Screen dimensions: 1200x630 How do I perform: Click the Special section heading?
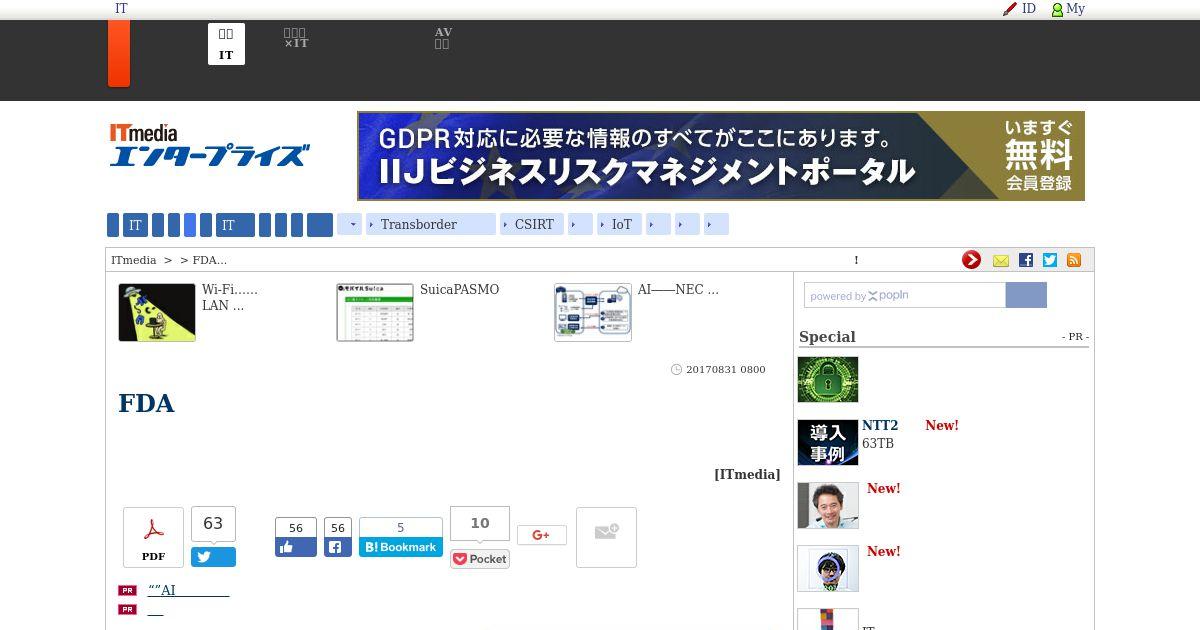827,337
